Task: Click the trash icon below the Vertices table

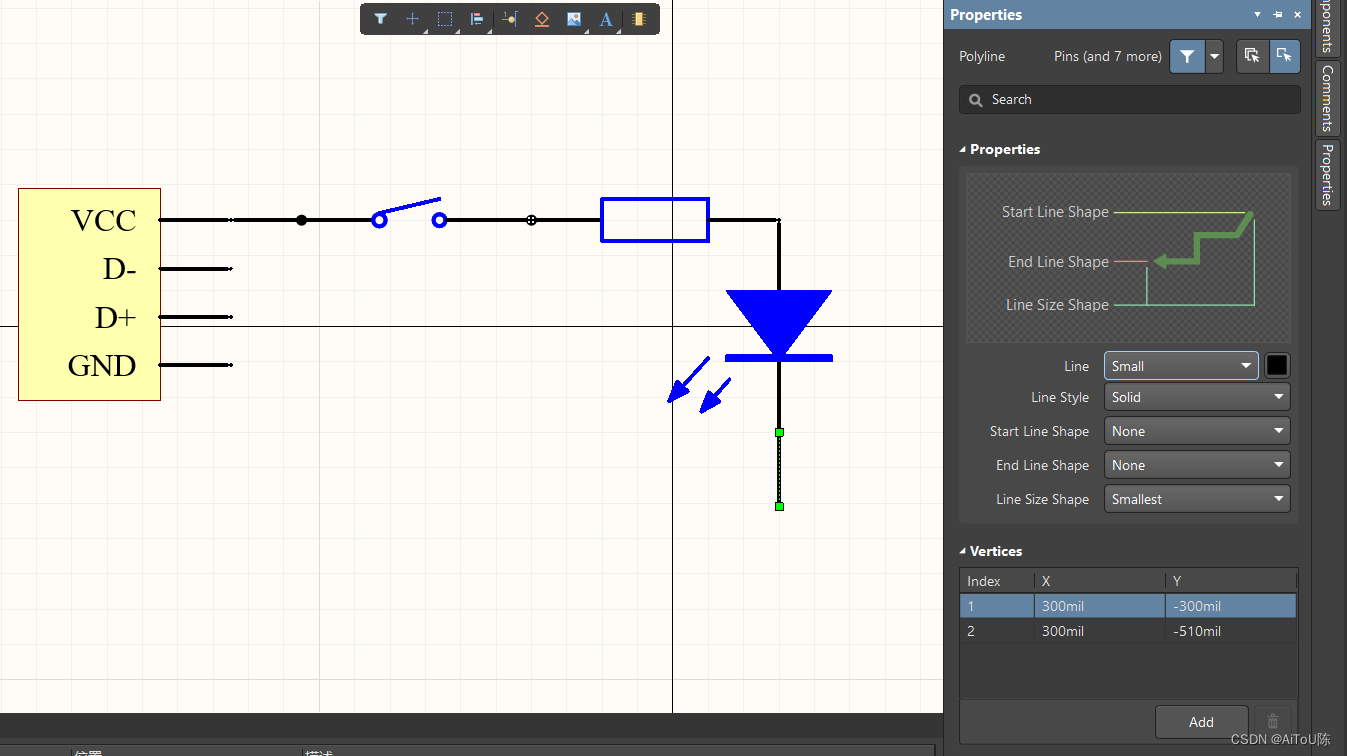Action: pos(1272,720)
